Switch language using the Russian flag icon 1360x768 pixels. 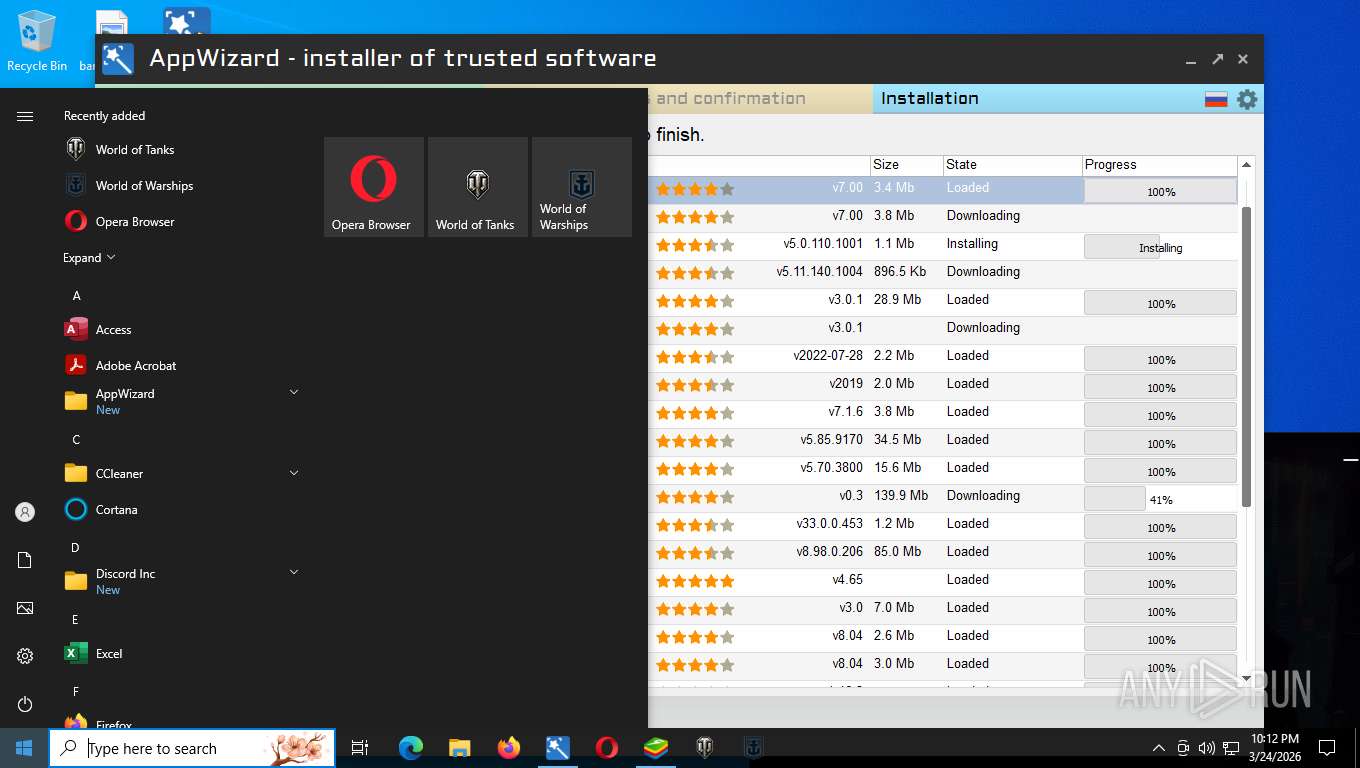pyautogui.click(x=1216, y=99)
